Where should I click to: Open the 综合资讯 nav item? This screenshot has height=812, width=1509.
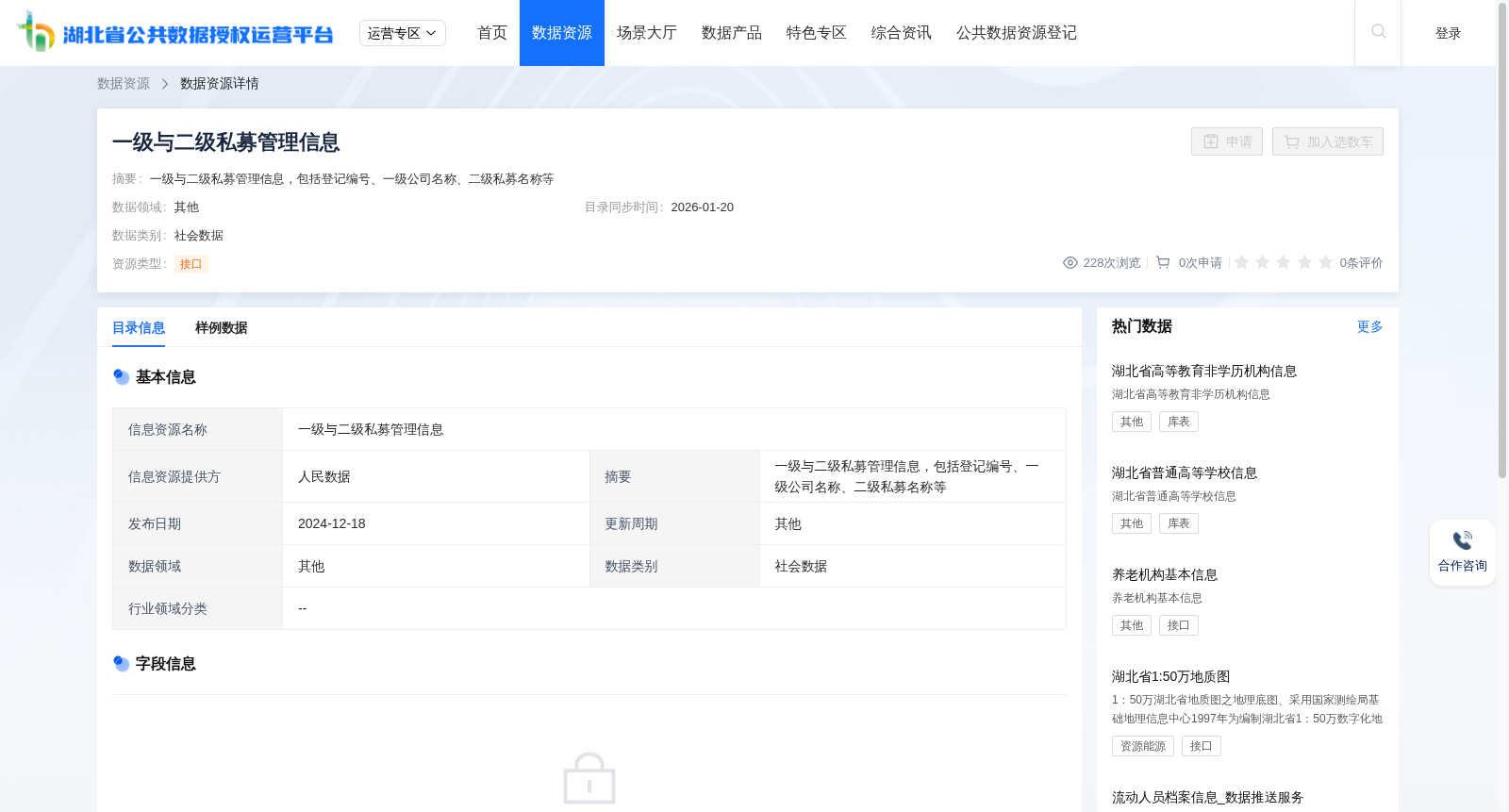[902, 33]
